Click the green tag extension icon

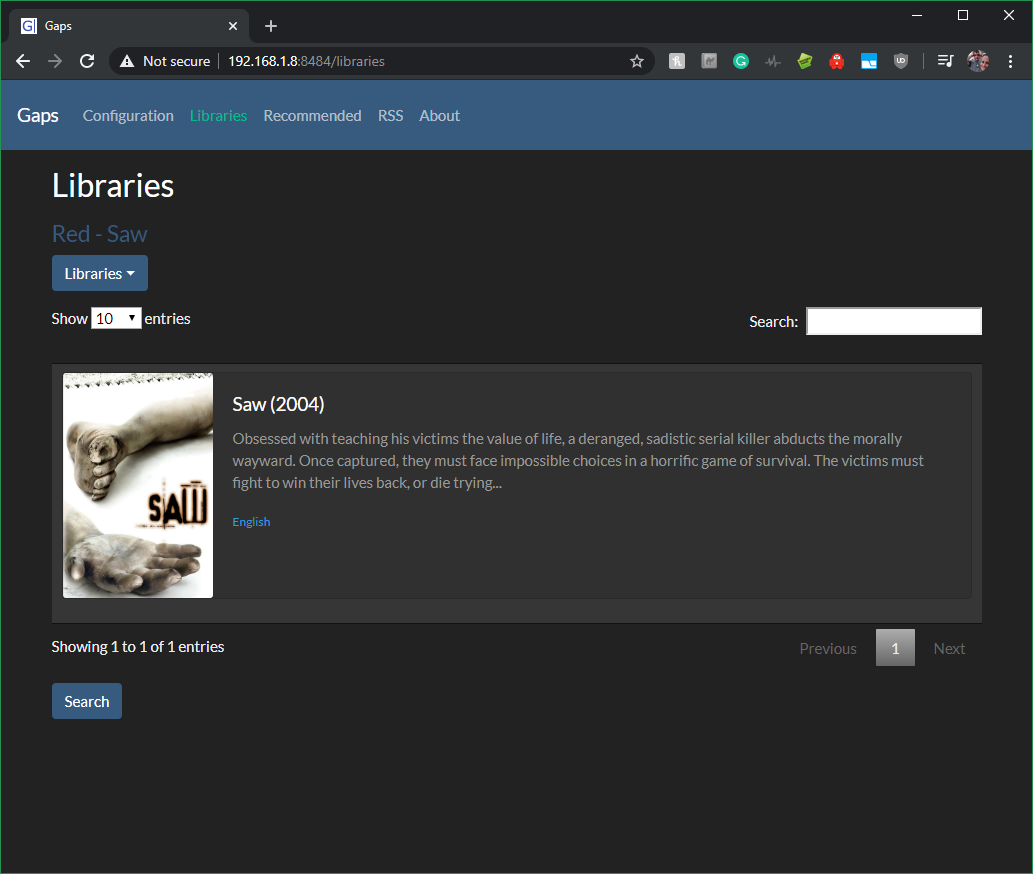pos(804,61)
